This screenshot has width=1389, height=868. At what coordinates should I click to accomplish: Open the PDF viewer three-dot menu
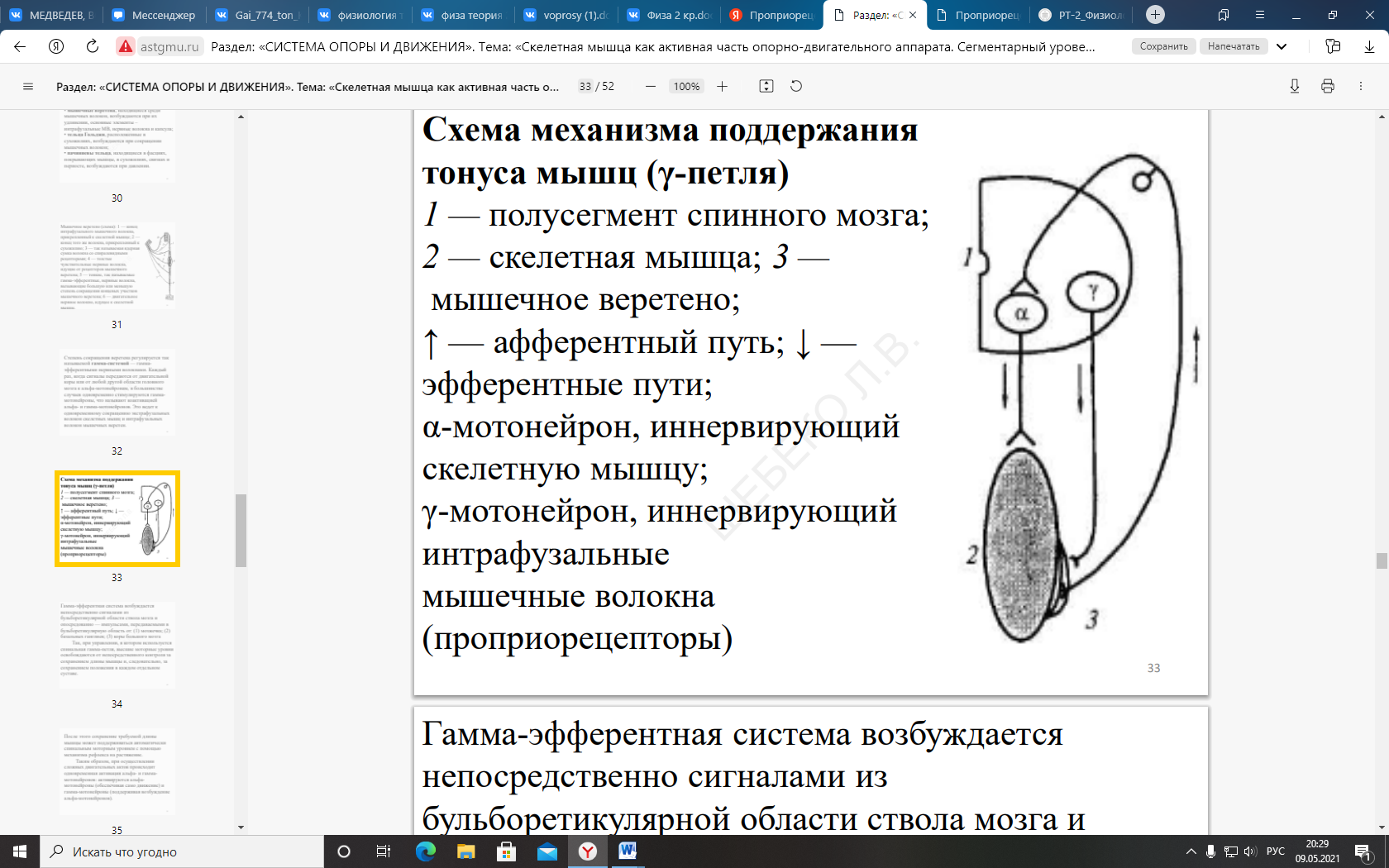point(1361,86)
